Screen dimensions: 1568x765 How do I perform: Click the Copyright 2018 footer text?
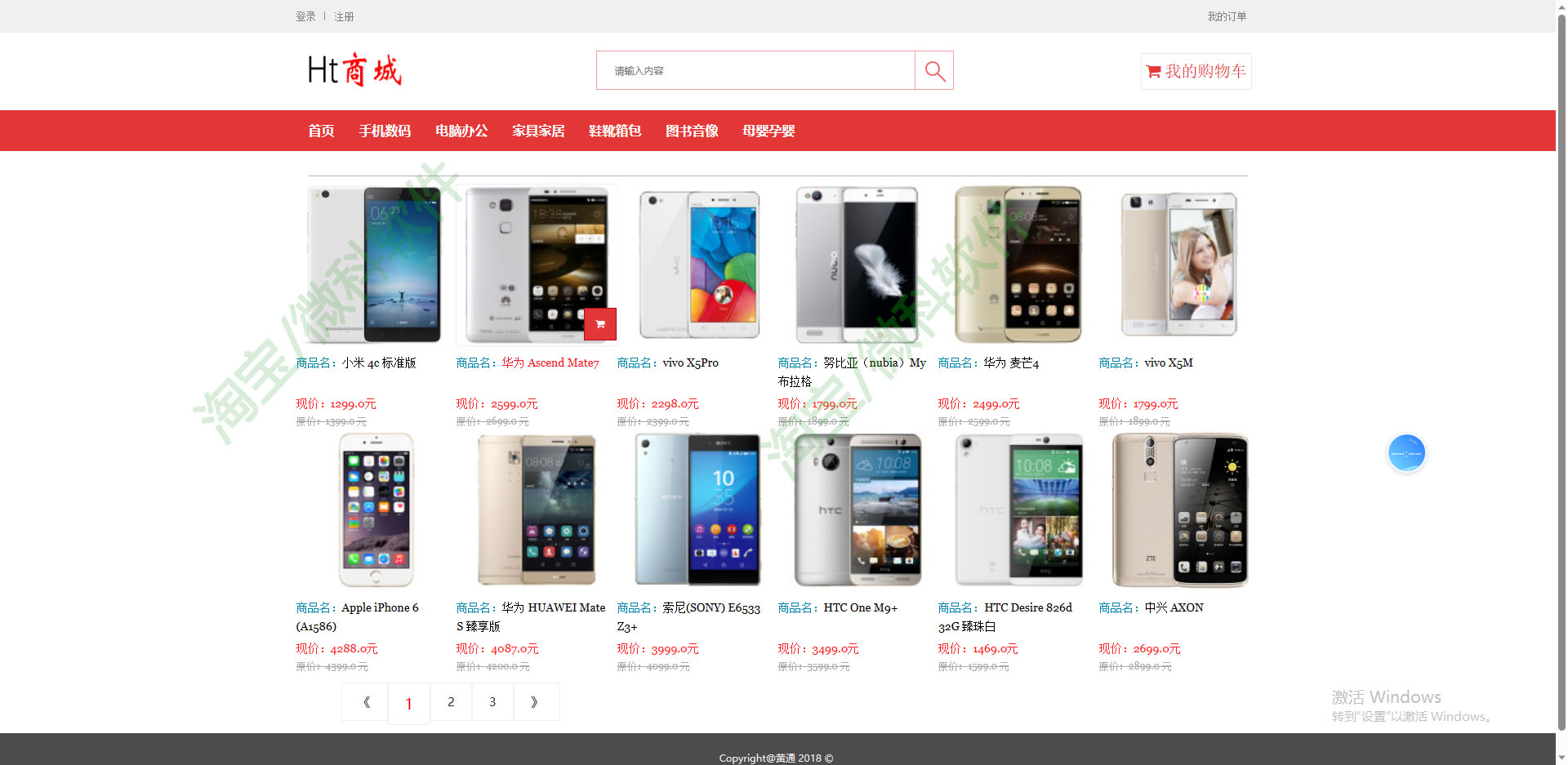776,758
